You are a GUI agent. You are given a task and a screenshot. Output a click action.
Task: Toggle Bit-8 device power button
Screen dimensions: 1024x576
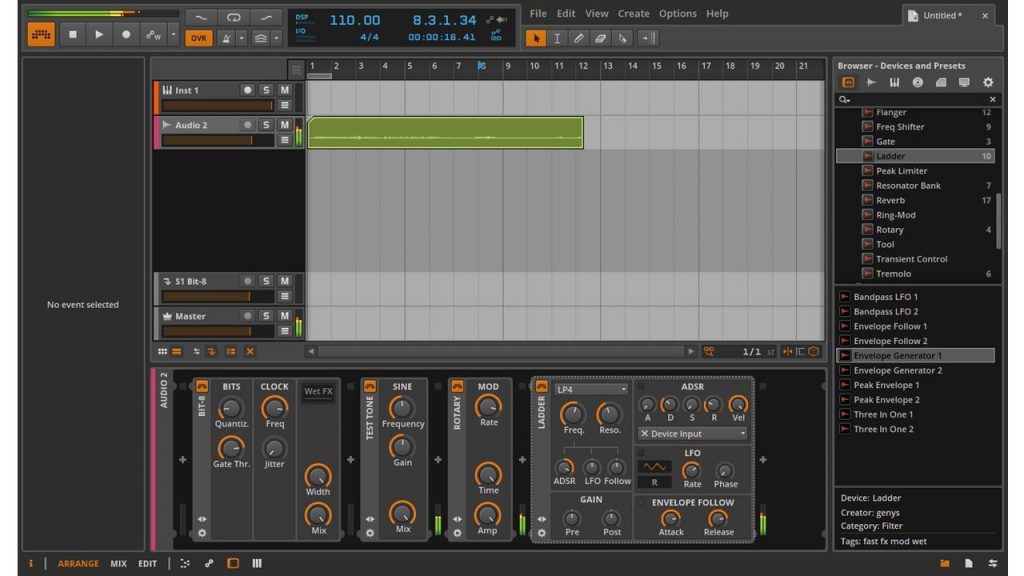pos(202,386)
